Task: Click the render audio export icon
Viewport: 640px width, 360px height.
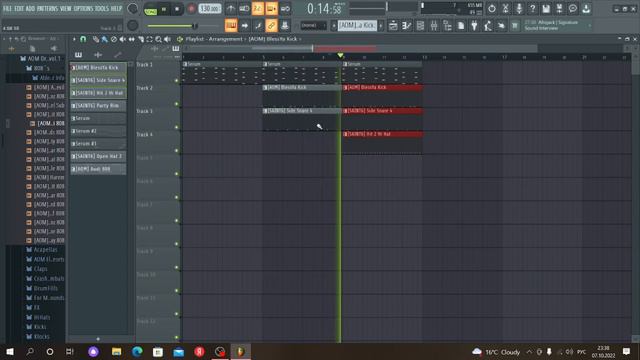Action: (x=559, y=9)
